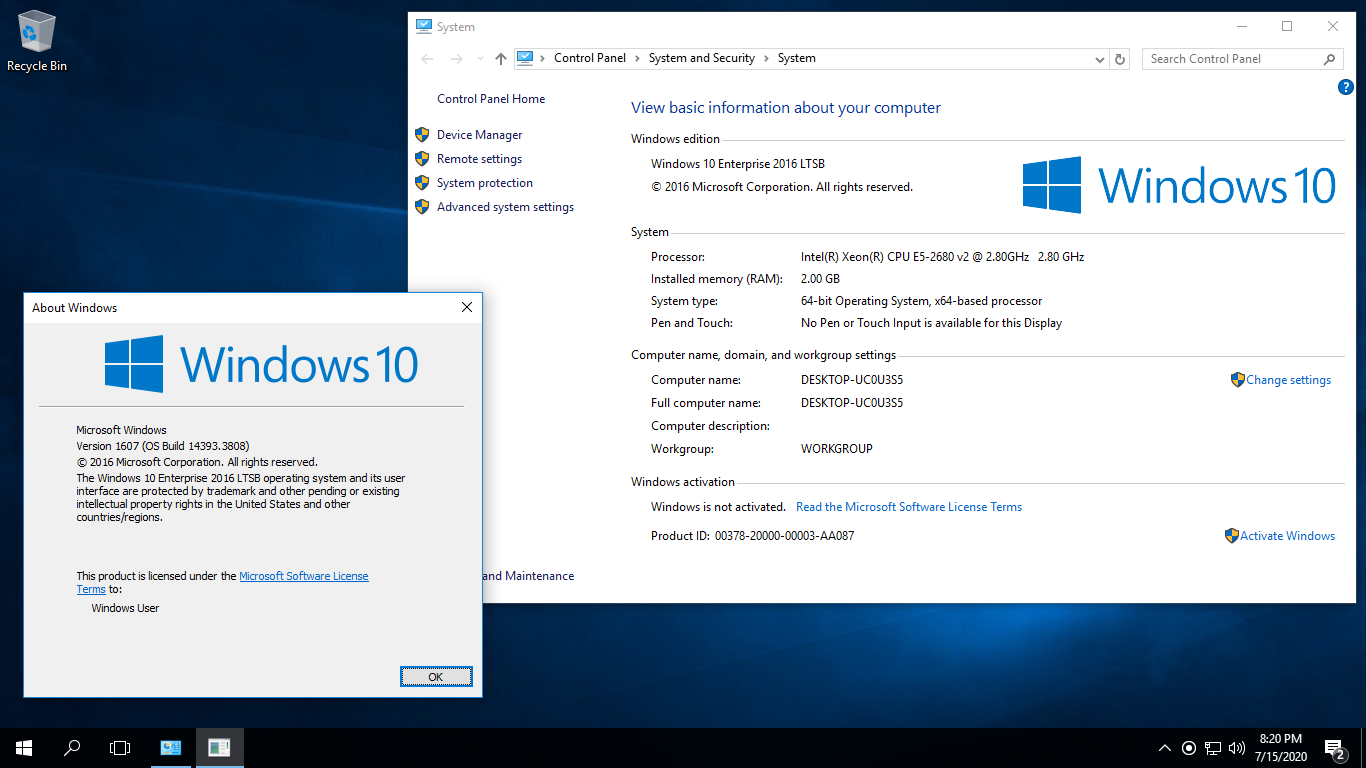Click the Forward arrow in System window

[x=457, y=59]
